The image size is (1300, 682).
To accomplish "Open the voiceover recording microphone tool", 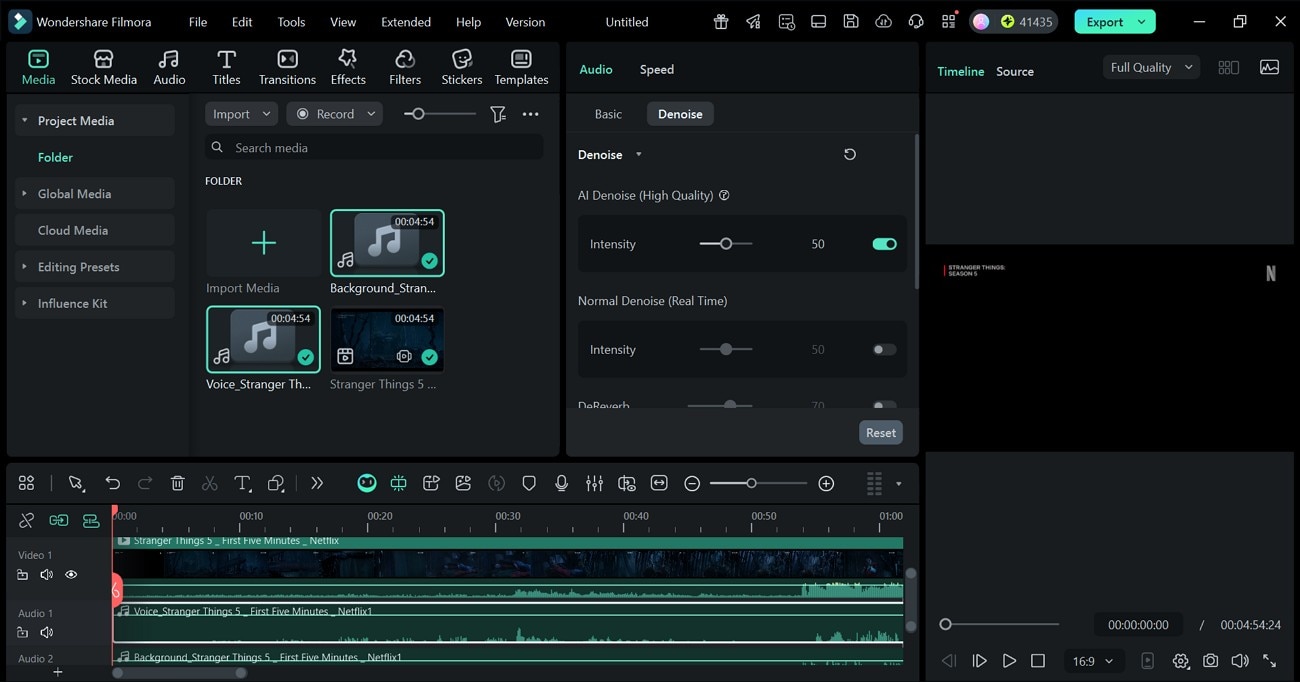I will [561, 482].
